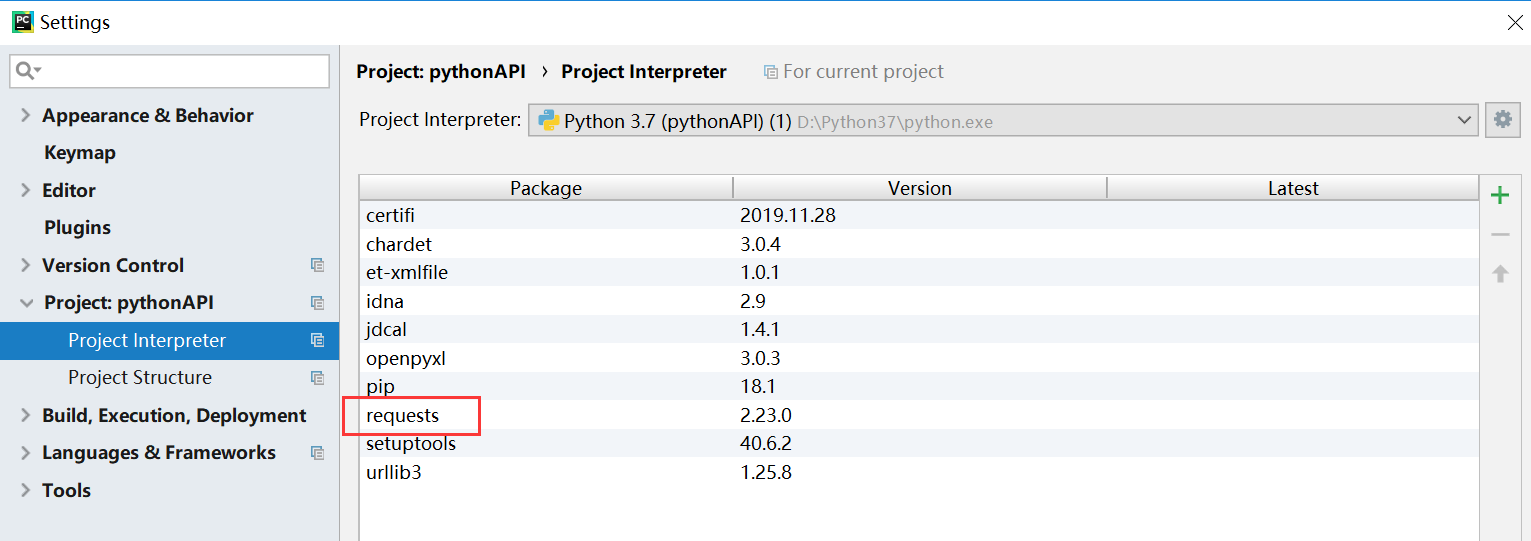This screenshot has height=541, width=1531.
Task: Click the minus uninstall package icon
Action: [1499, 234]
